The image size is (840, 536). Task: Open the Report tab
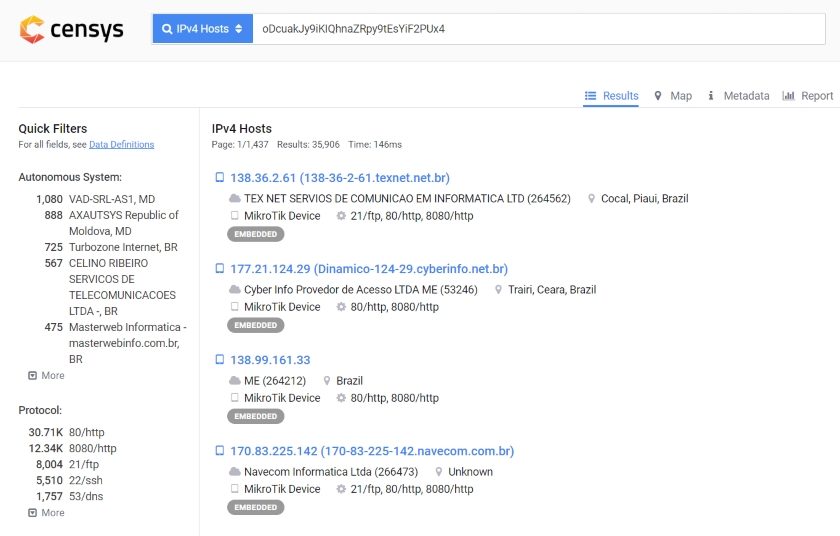click(808, 96)
